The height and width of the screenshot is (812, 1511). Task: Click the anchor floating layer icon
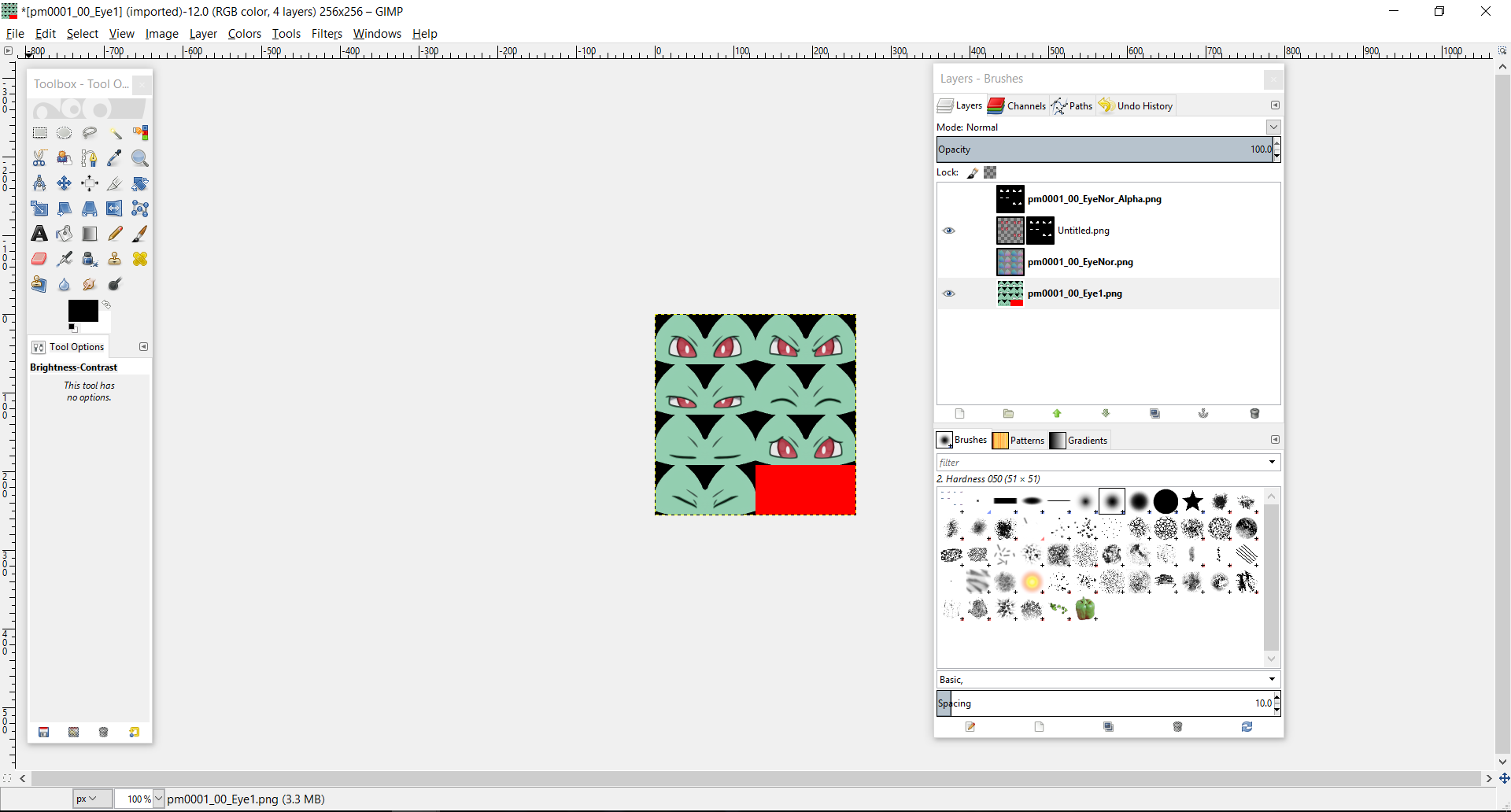(1203, 414)
